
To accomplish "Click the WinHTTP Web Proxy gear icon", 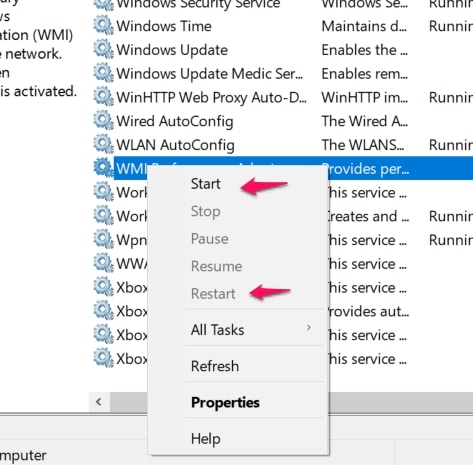I will click(x=103, y=97).
